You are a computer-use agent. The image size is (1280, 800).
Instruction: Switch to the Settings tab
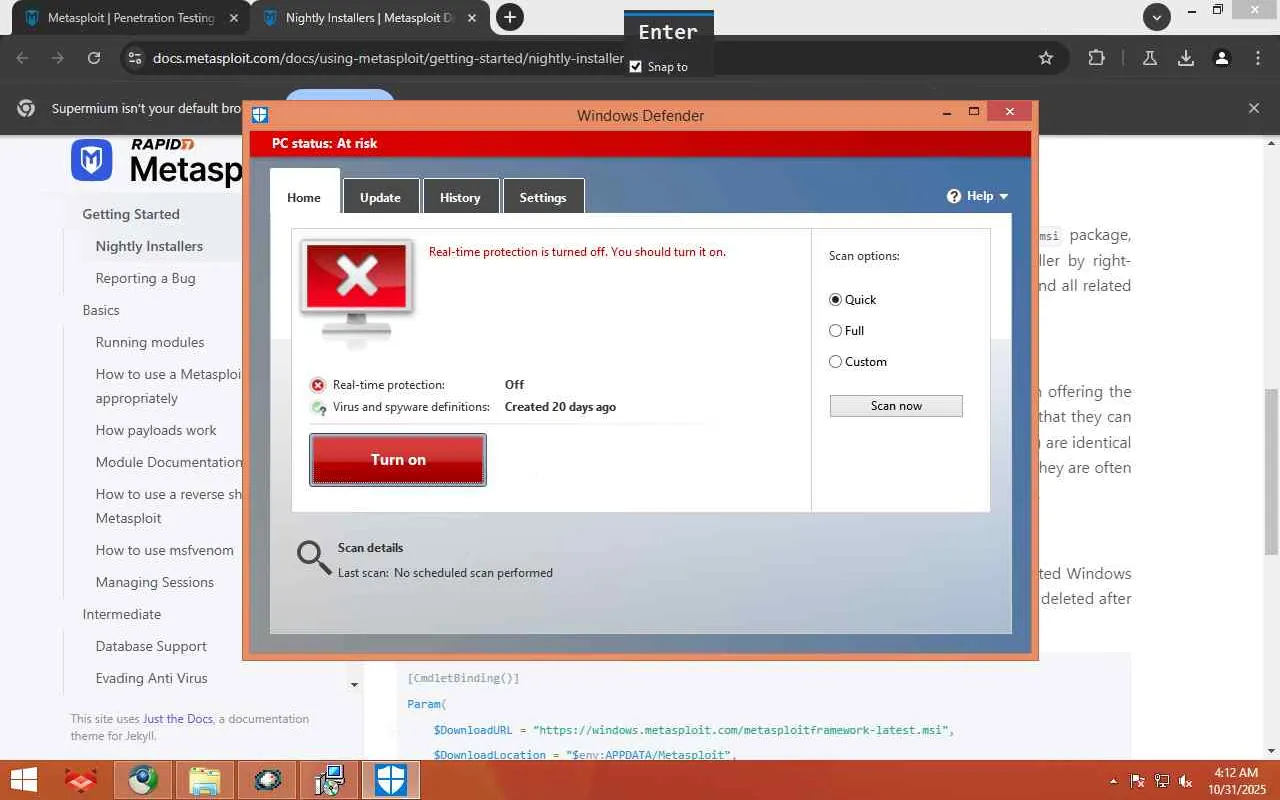coord(543,197)
